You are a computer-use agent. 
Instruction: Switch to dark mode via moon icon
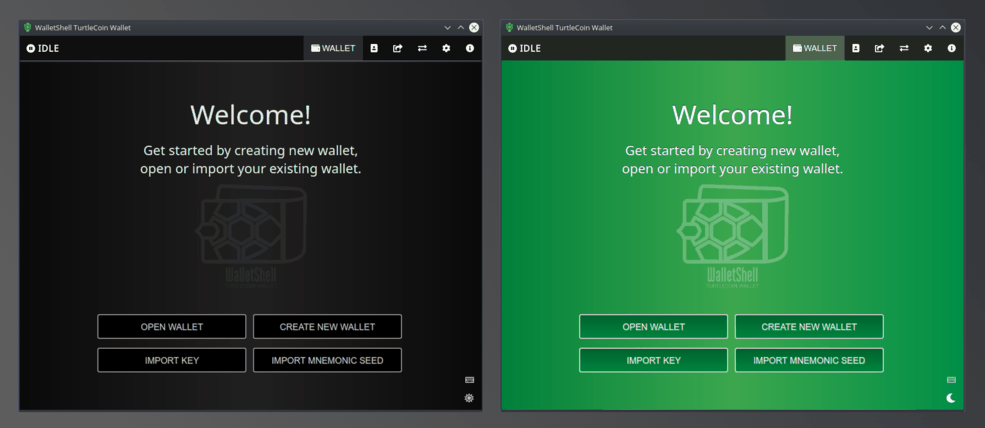pos(951,398)
